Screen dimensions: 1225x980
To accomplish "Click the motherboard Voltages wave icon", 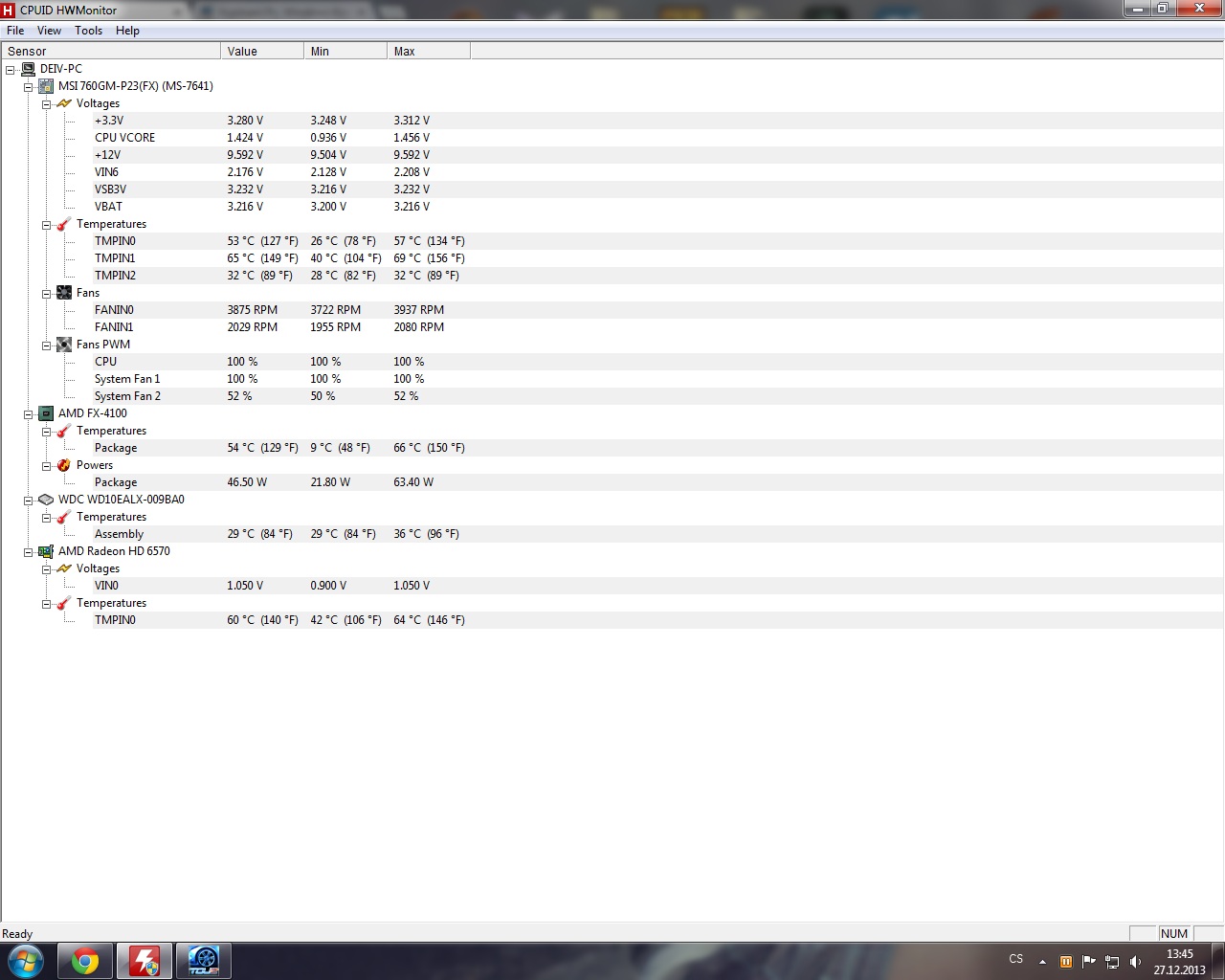I will pos(64,103).
